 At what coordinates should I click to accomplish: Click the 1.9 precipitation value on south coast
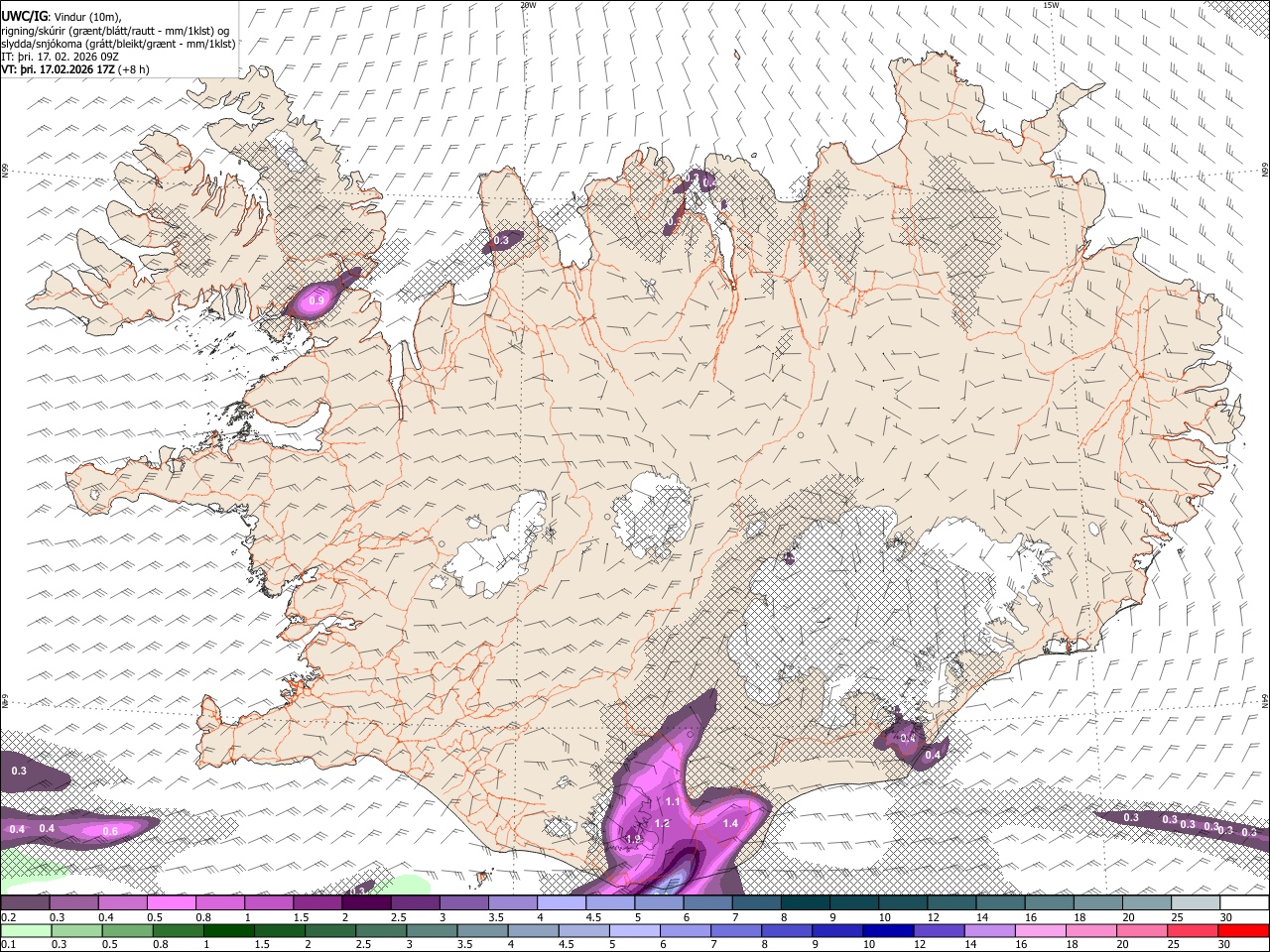633,840
